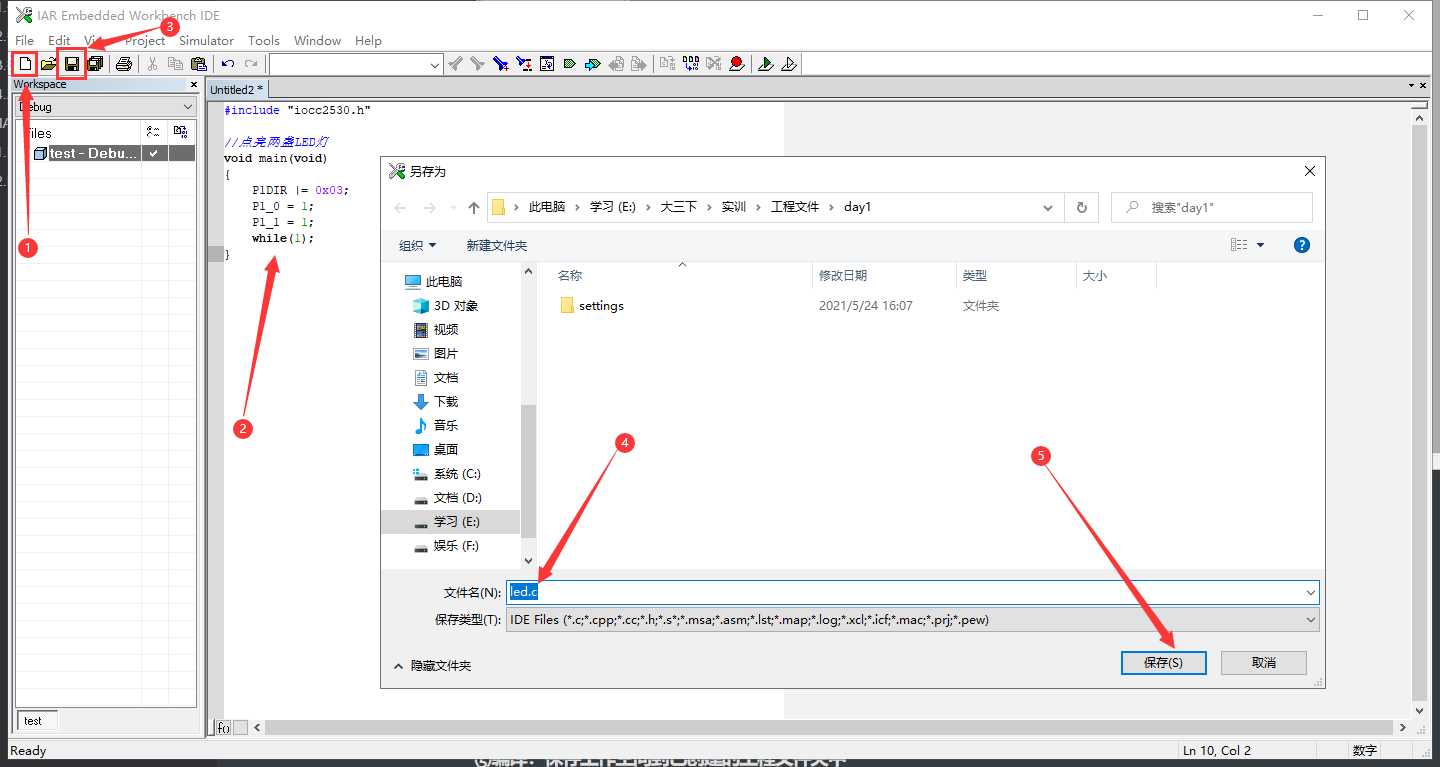
Task: Click the Save toolbar icon
Action: [72, 64]
